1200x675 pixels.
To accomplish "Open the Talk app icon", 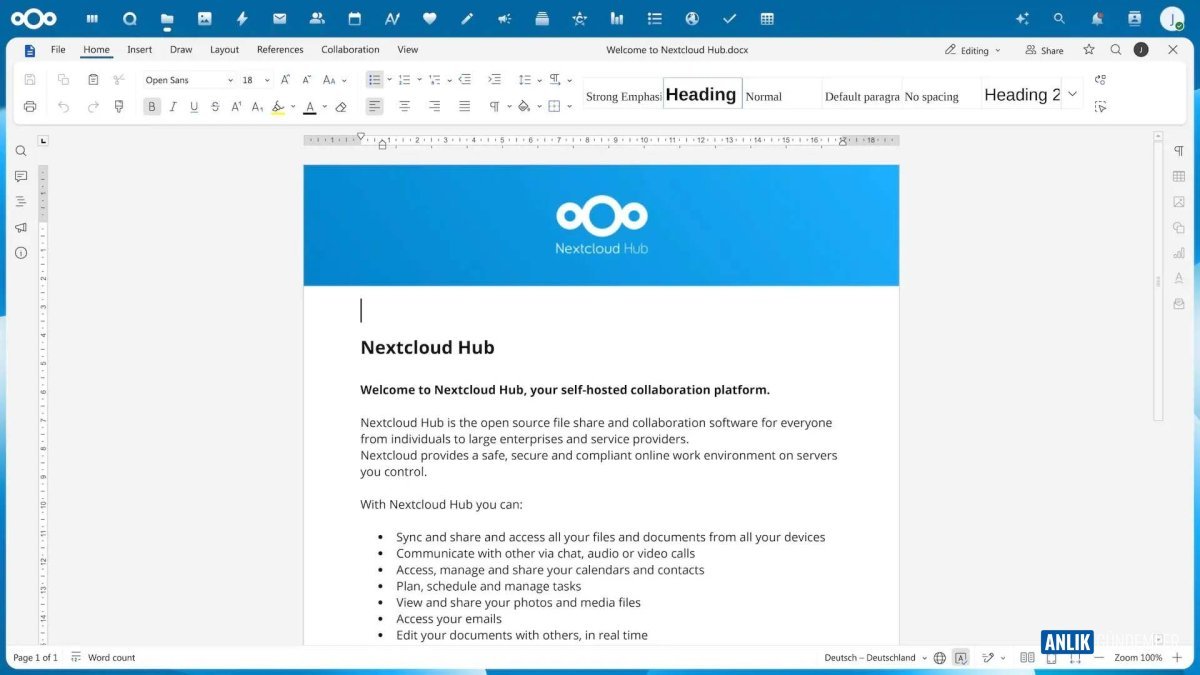I will [x=129, y=18].
